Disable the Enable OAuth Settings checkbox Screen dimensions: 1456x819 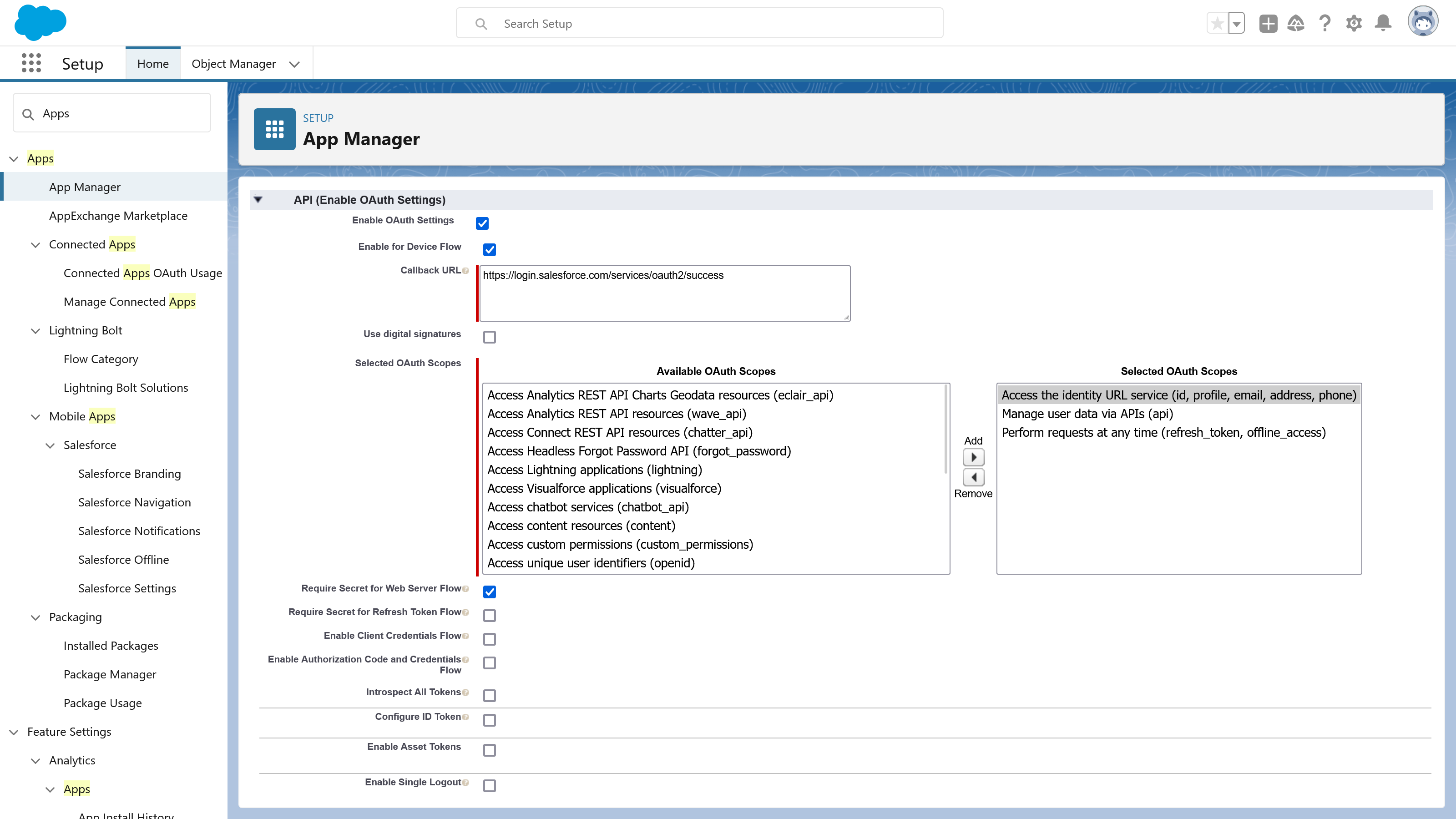click(482, 223)
